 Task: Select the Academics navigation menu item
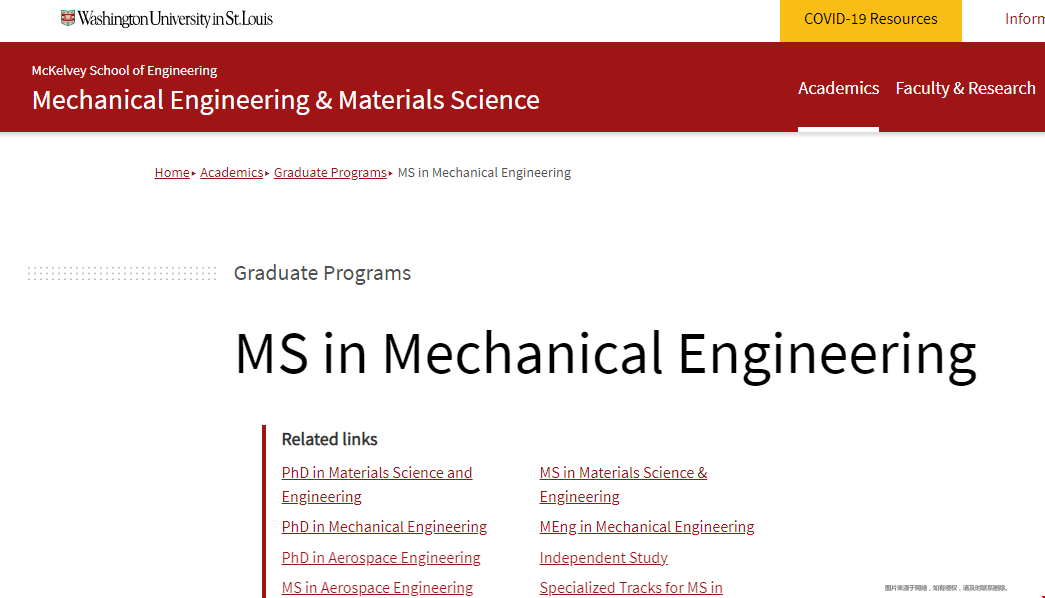[x=838, y=88]
